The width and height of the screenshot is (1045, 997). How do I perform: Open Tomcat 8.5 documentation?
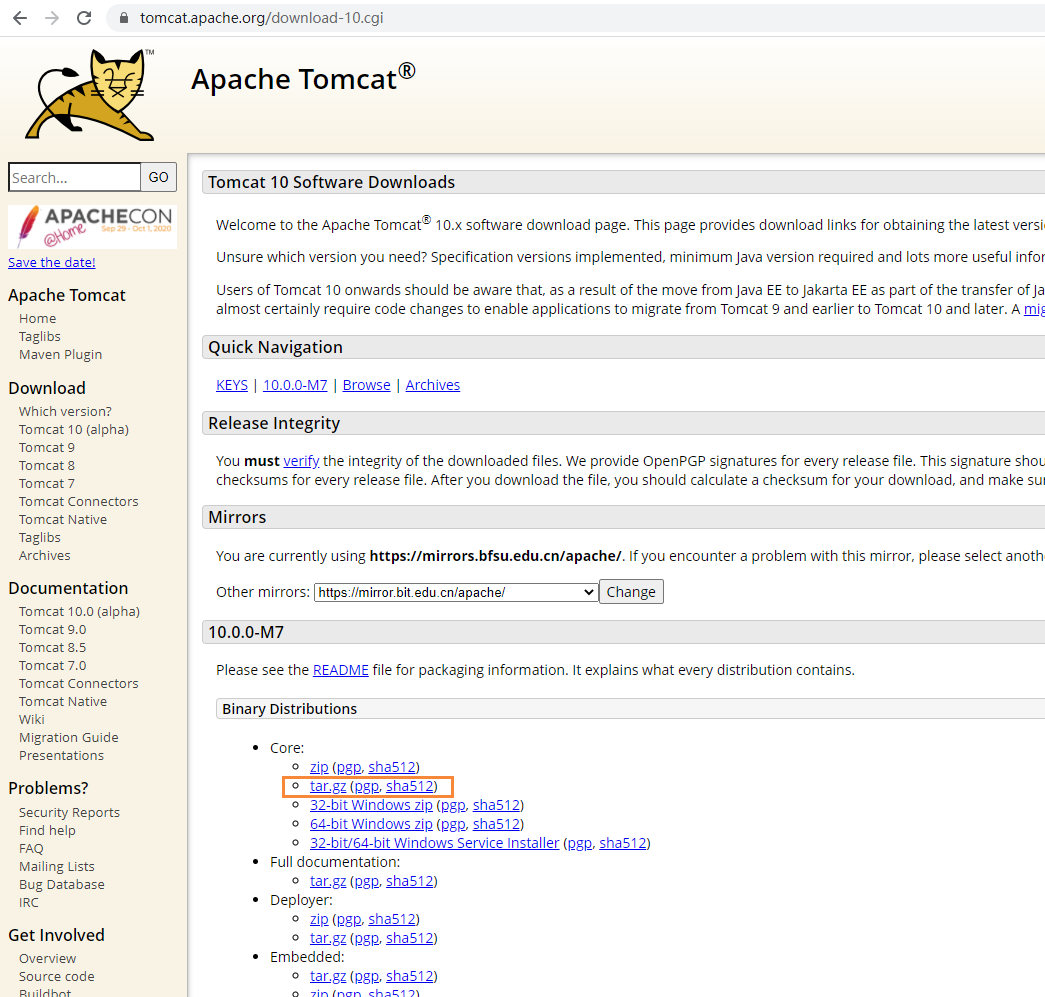53,647
